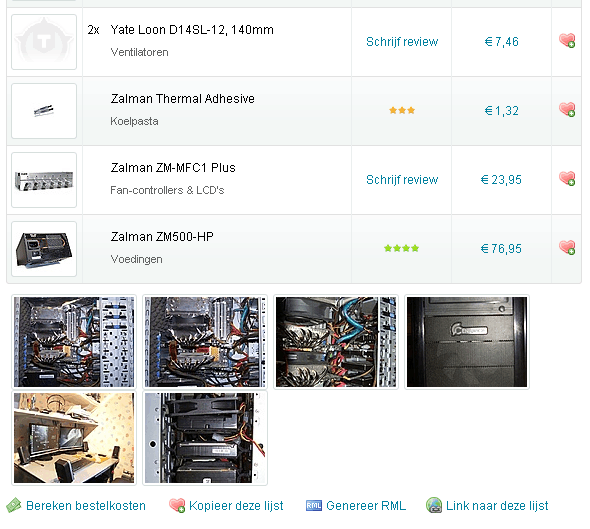Click heart icon beside Kopieer deze lijst
590x529 pixels.
pyautogui.click(x=177, y=505)
